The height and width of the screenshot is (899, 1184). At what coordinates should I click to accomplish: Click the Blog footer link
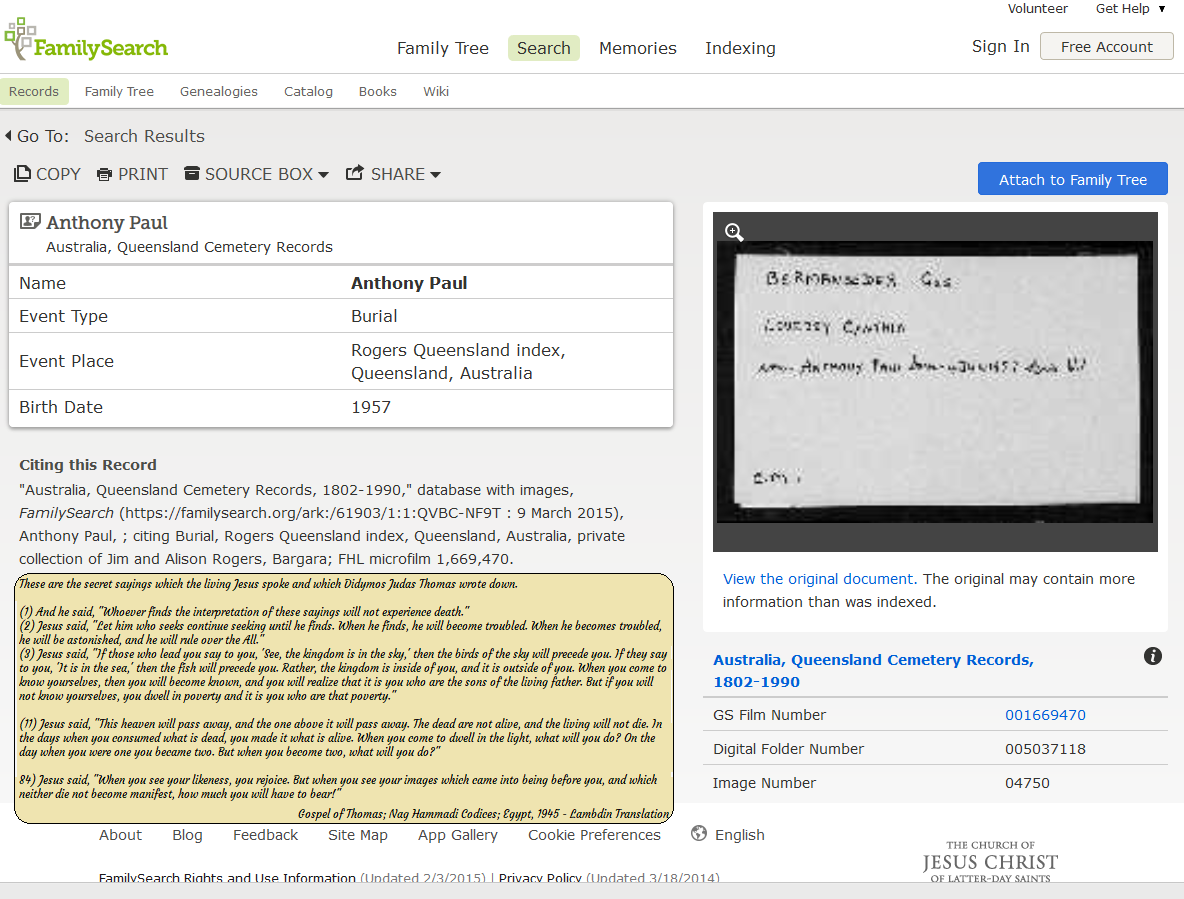(187, 835)
